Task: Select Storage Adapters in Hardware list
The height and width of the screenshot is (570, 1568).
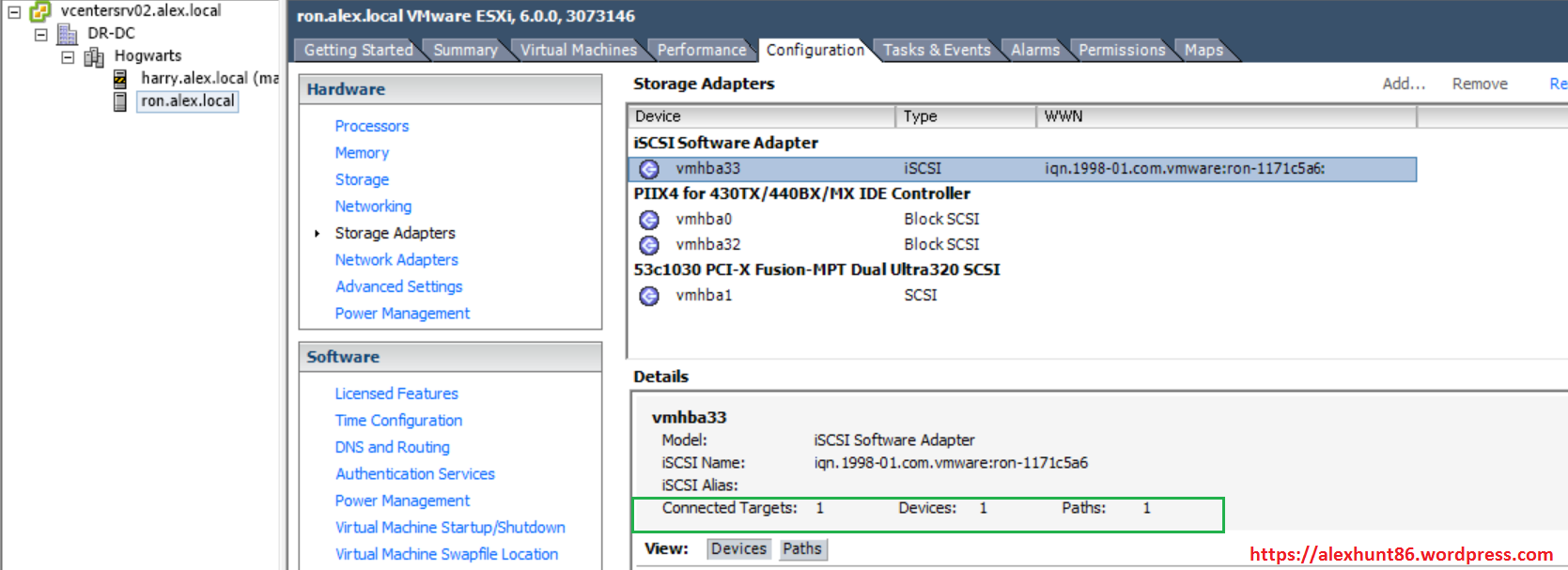Action: tap(395, 233)
